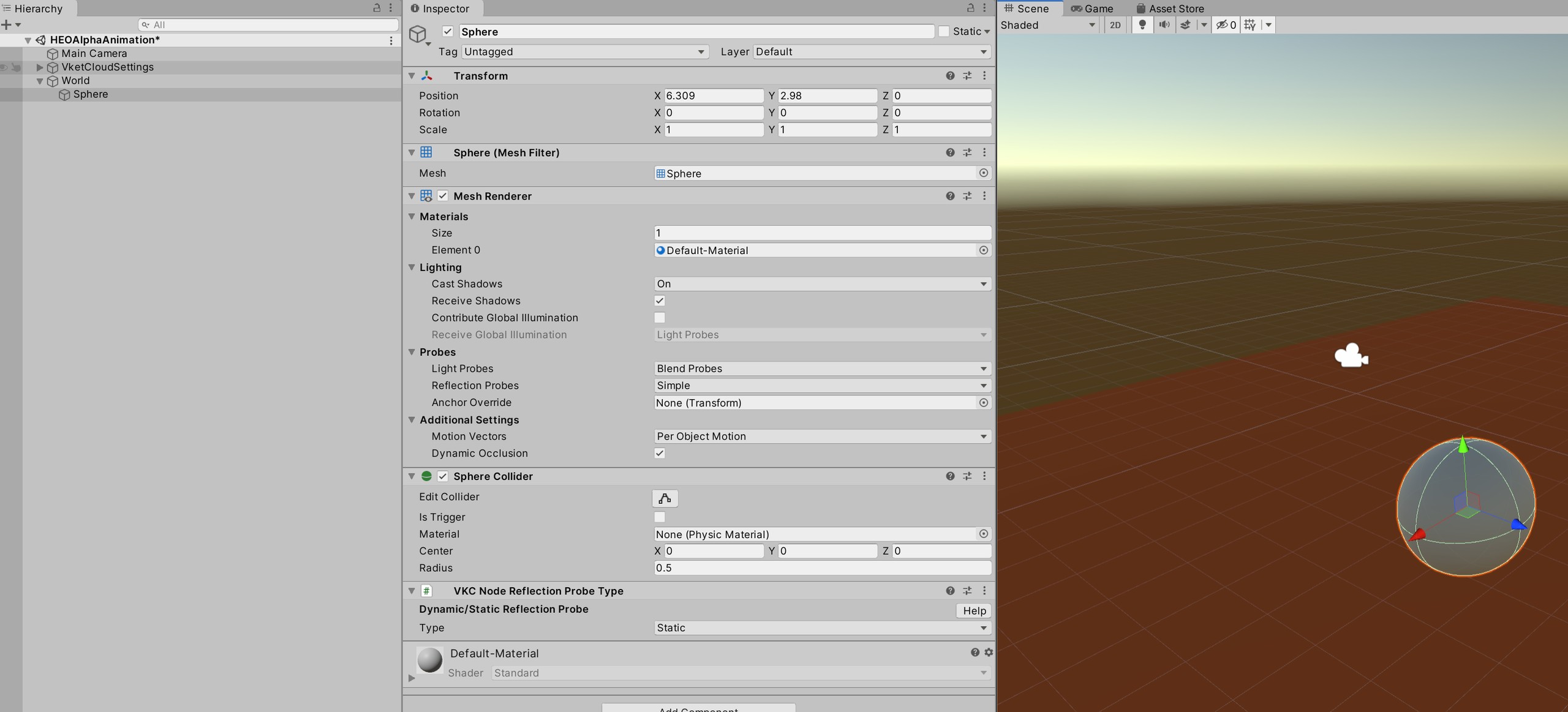Viewport: 1568px width, 712px height.
Task: Open Transform component help icon
Action: click(x=950, y=76)
